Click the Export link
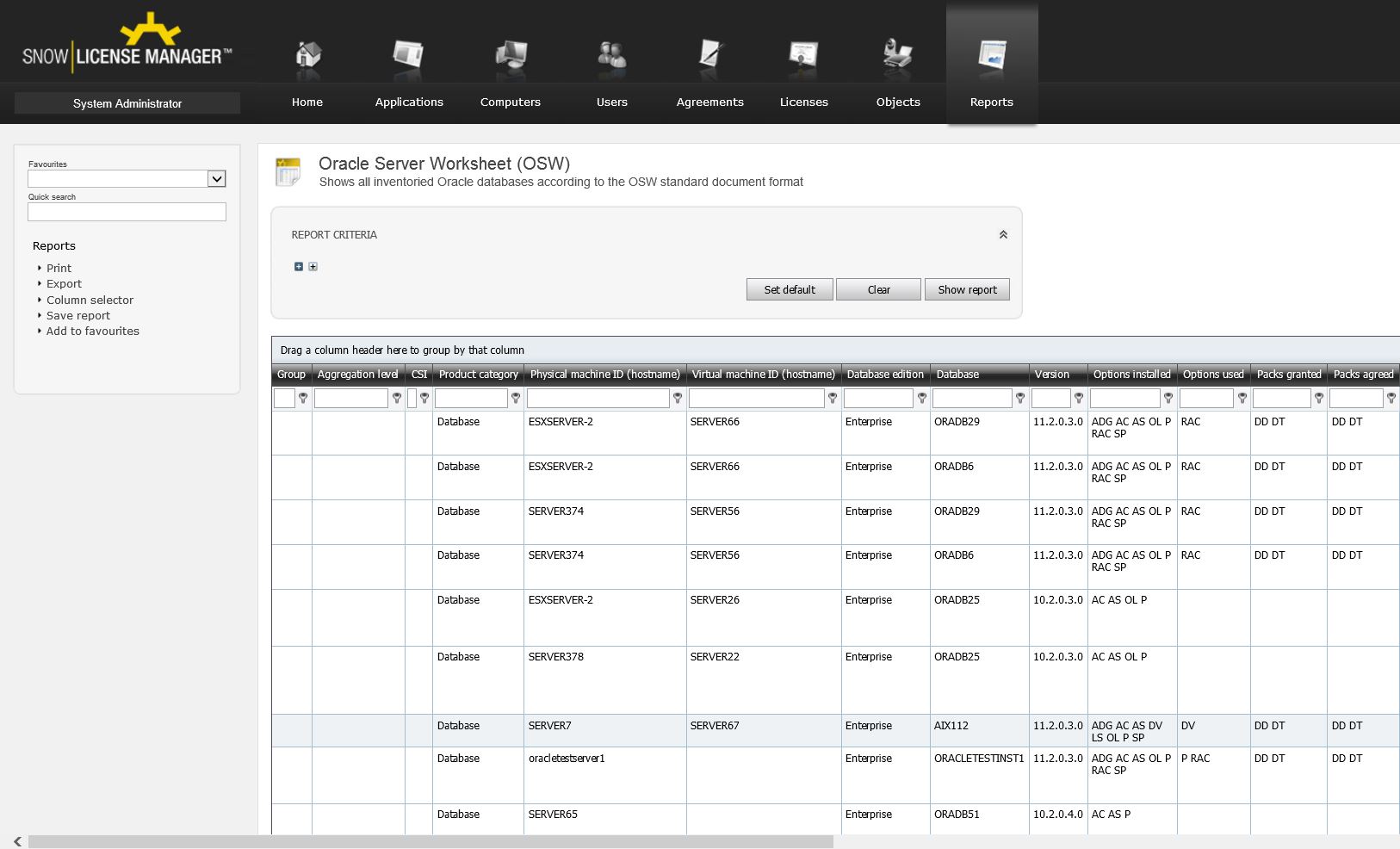The image size is (1400, 849). click(64, 284)
